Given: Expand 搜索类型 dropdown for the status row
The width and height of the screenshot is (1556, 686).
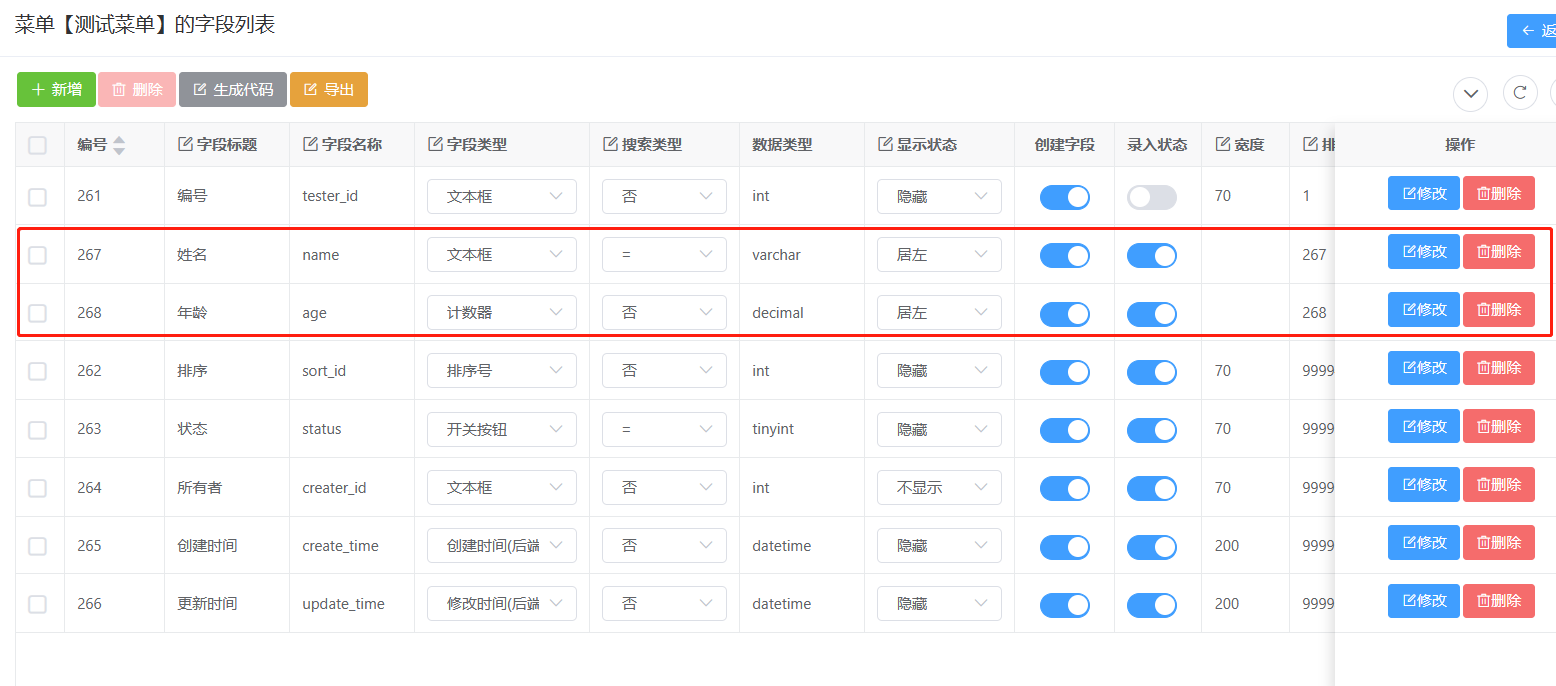Looking at the screenshot, I should point(663,430).
